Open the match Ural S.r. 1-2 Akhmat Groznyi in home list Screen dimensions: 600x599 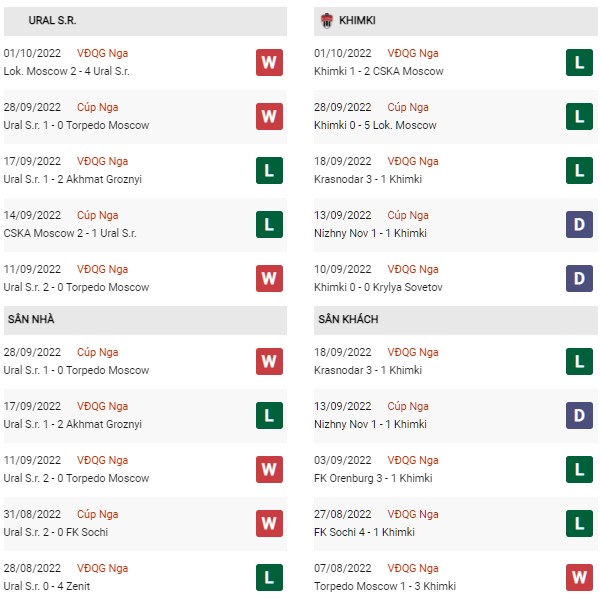[x=73, y=424]
